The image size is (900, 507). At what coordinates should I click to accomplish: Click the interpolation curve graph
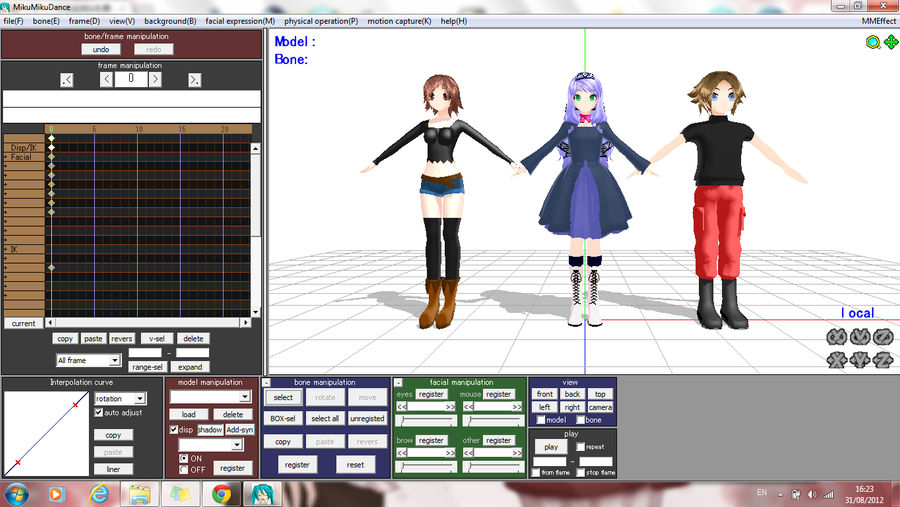pyautogui.click(x=46, y=434)
